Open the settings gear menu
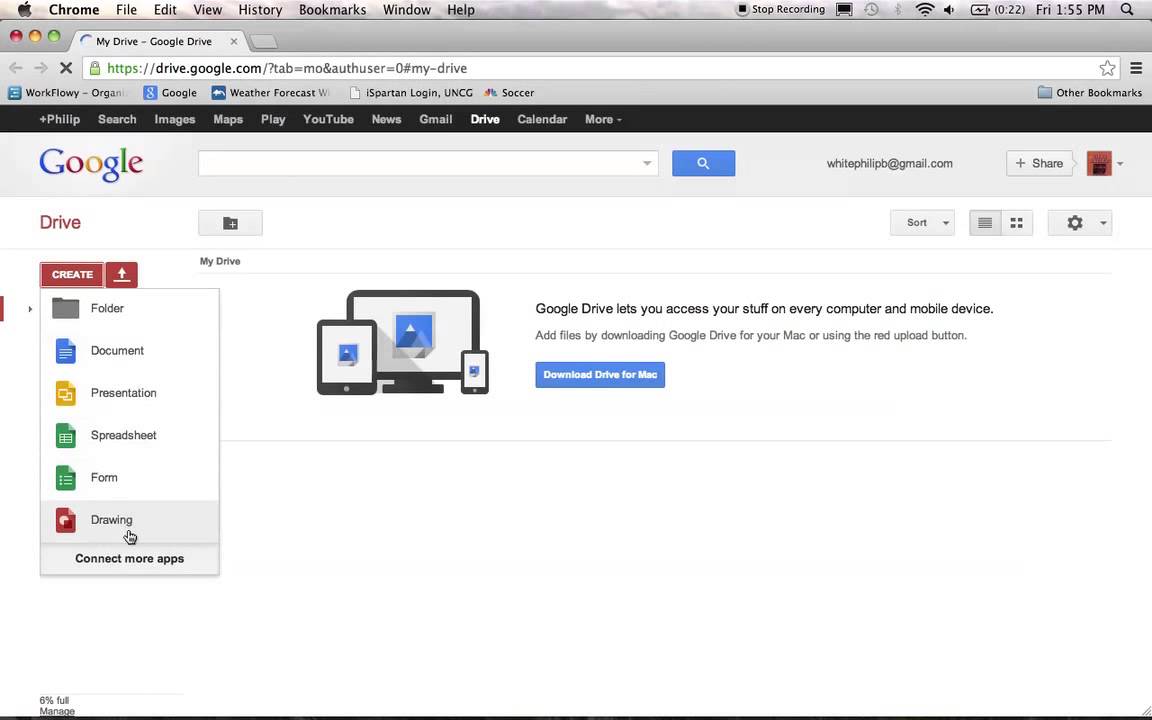 click(x=1079, y=223)
